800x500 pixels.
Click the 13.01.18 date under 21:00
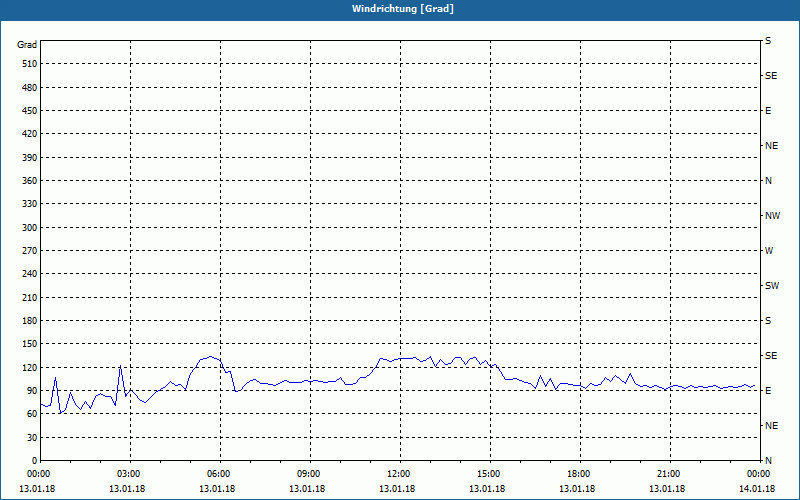[x=667, y=489]
